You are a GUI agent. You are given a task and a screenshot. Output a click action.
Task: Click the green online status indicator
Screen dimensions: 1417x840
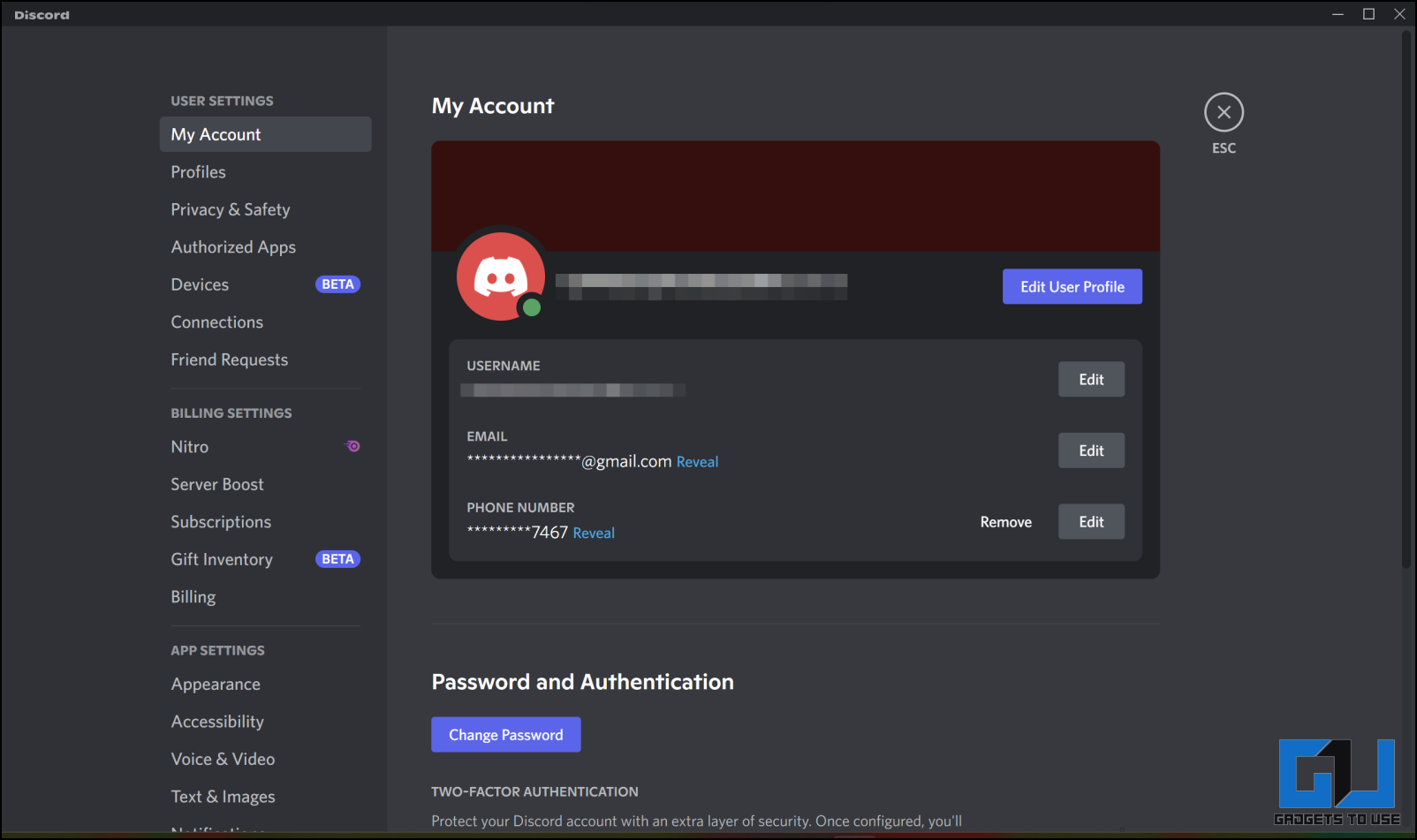click(531, 307)
